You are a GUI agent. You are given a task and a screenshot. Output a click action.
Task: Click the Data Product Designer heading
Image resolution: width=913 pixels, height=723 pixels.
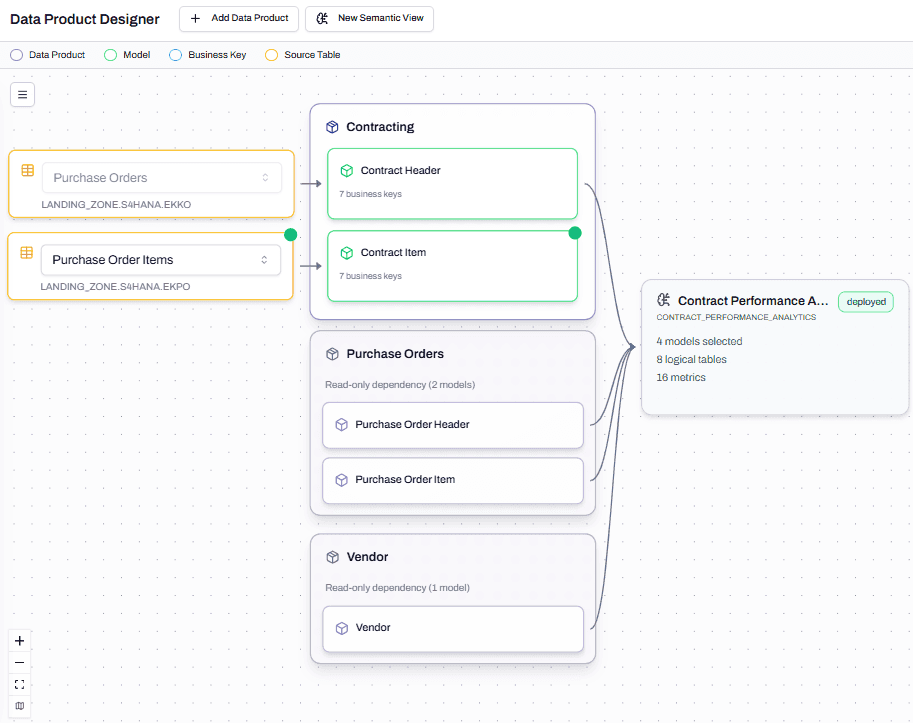pos(84,19)
